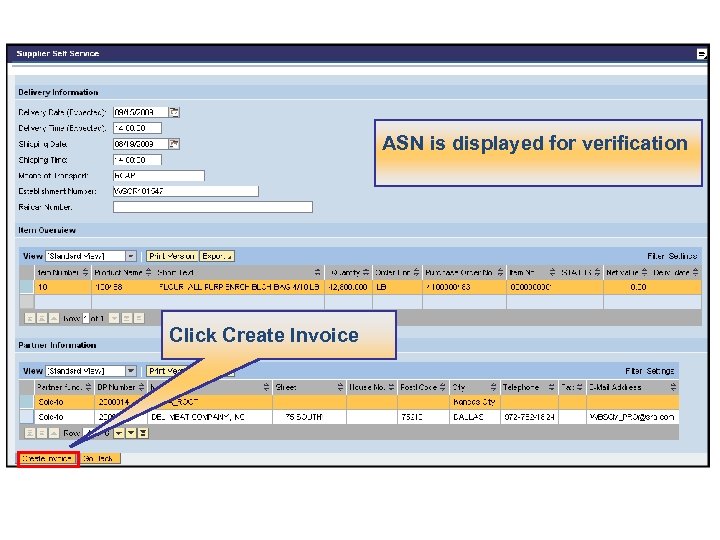Open the Delivery Date calendar picker
This screenshot has width=720, height=540.
point(174,112)
